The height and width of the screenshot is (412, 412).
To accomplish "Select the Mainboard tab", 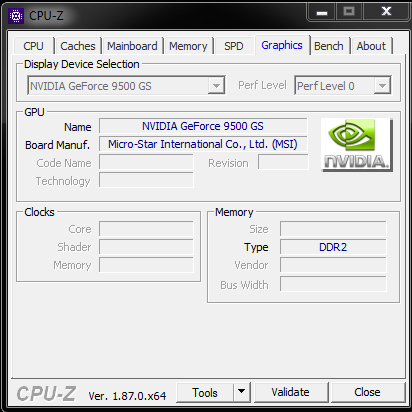I will pyautogui.click(x=132, y=46).
